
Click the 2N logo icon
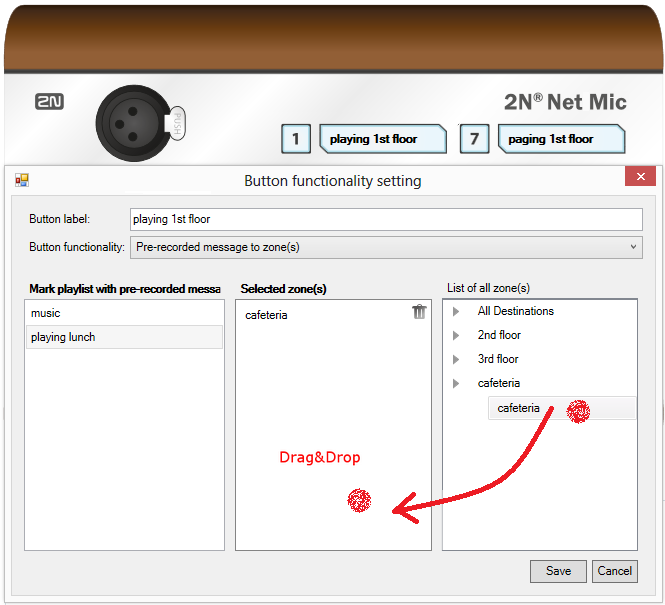point(49,102)
